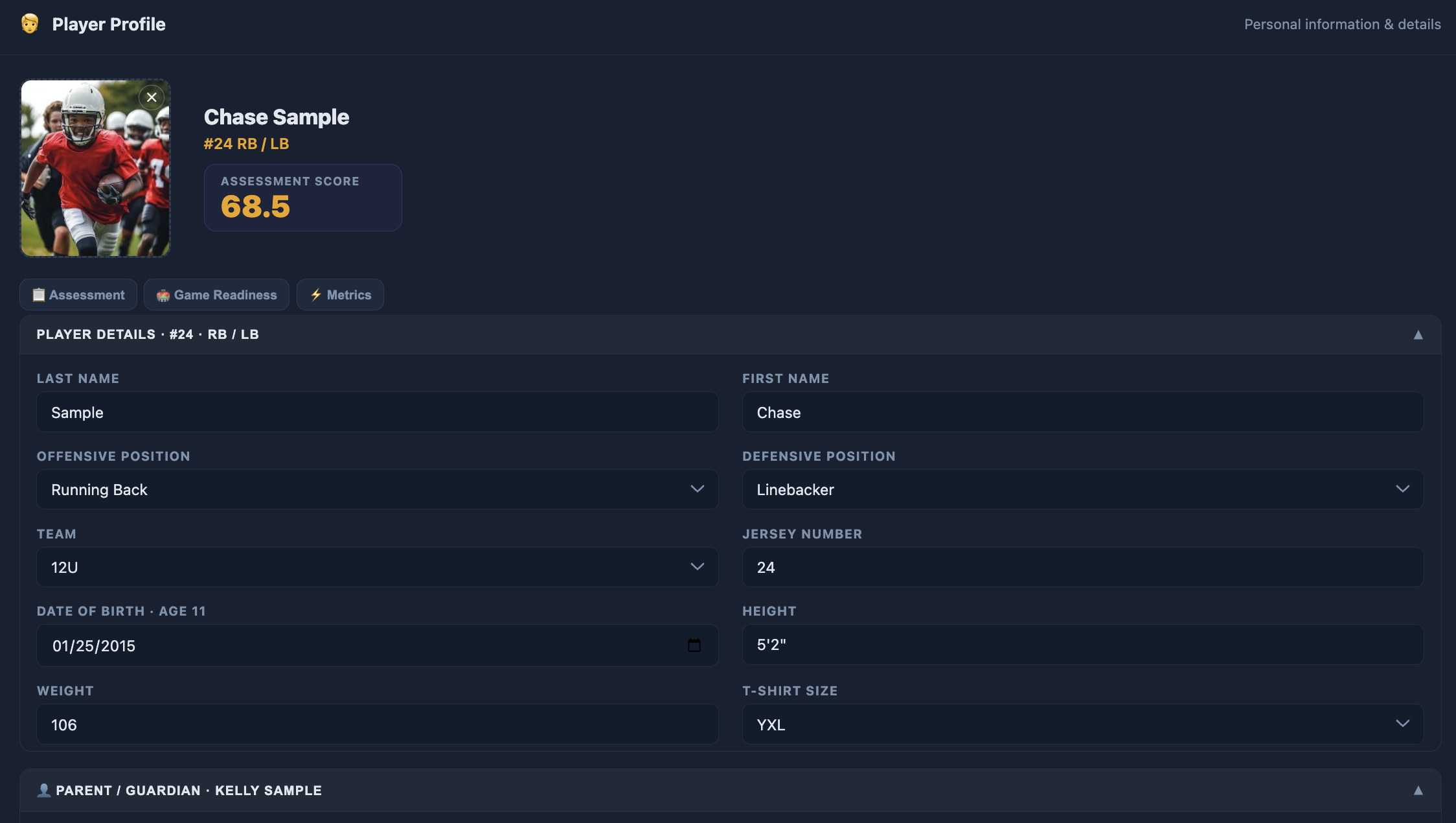The image size is (1456, 823).
Task: Switch to the Game Readiness tab
Action: (216, 295)
